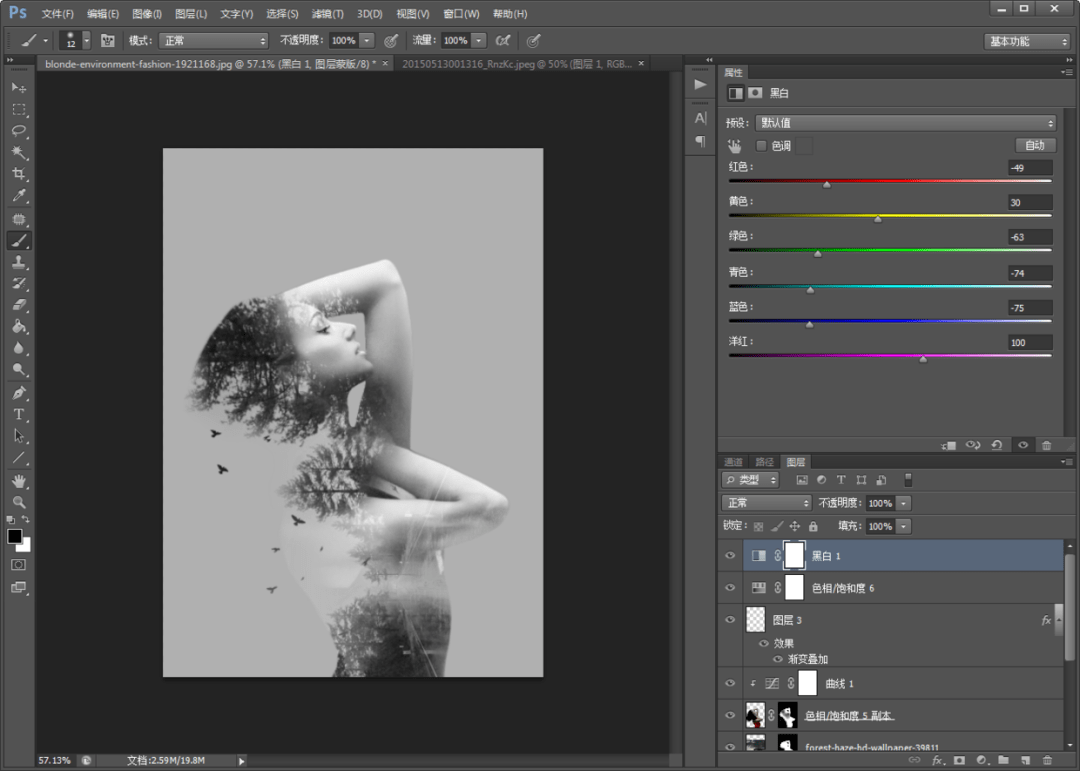Switch to the 通道 channels tab

pyautogui.click(x=734, y=462)
